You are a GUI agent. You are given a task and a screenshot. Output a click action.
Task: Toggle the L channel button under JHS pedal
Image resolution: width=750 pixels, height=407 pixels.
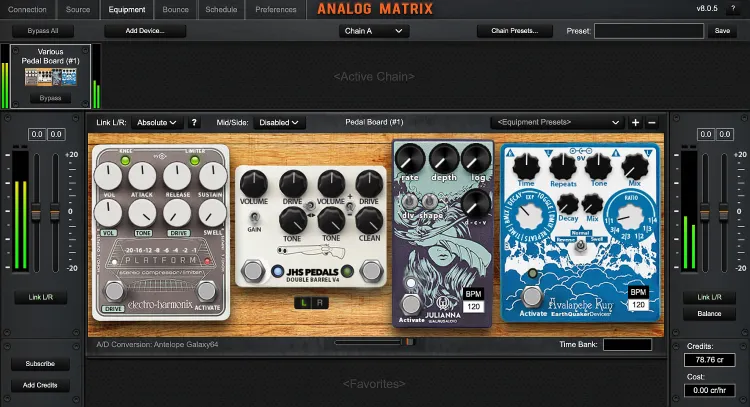pyautogui.click(x=303, y=303)
